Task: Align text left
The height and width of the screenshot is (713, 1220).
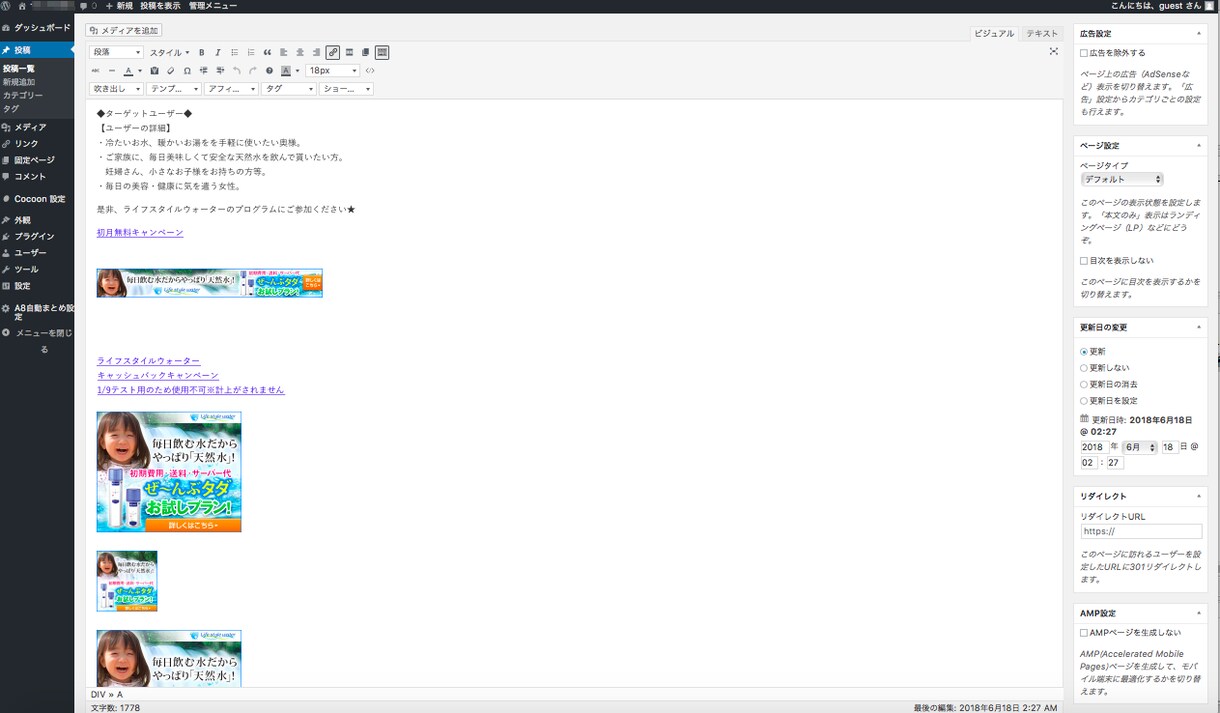Action: coord(284,52)
